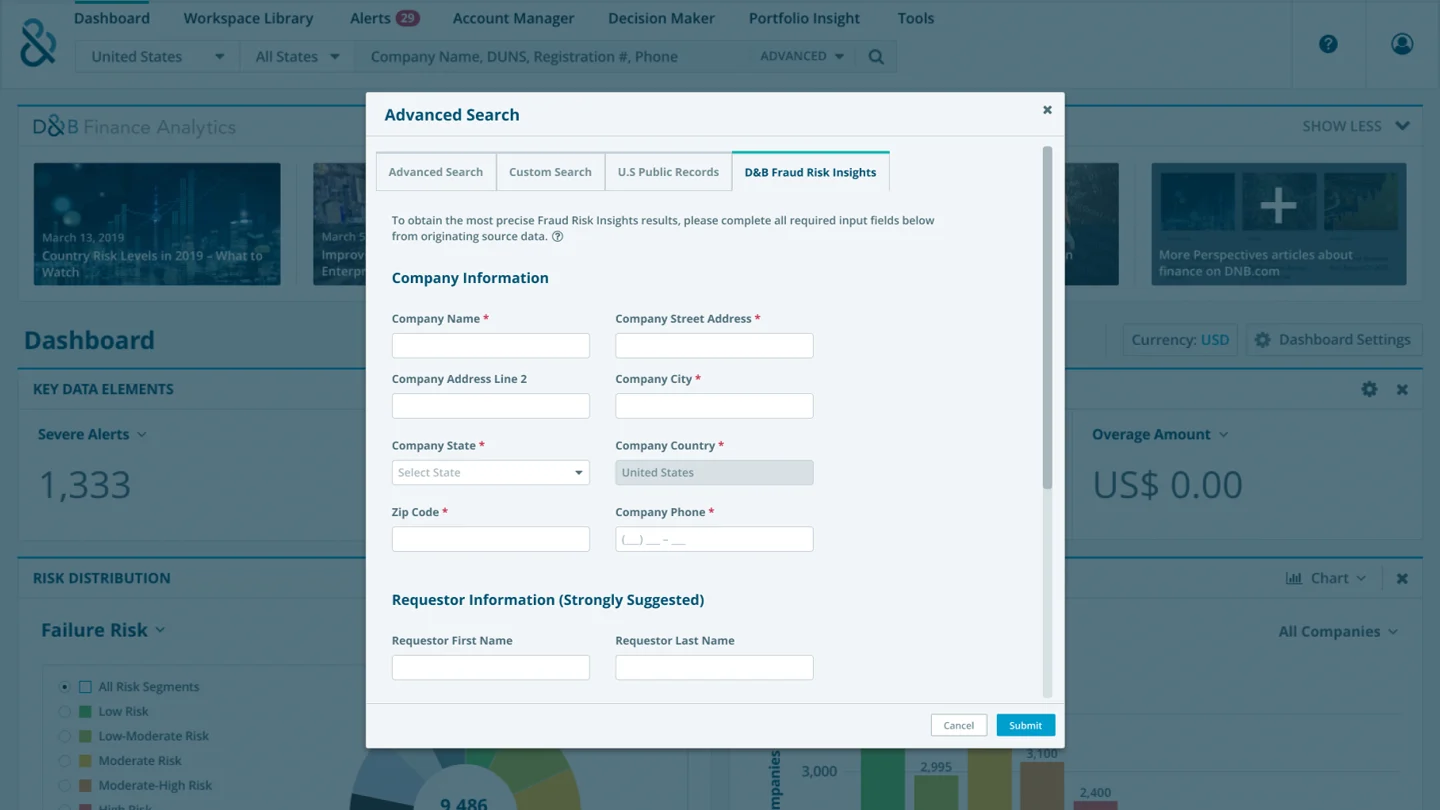Viewport: 1440px width, 810px height.
Task: Select All Risk Segments radio button
Action: (x=64, y=687)
